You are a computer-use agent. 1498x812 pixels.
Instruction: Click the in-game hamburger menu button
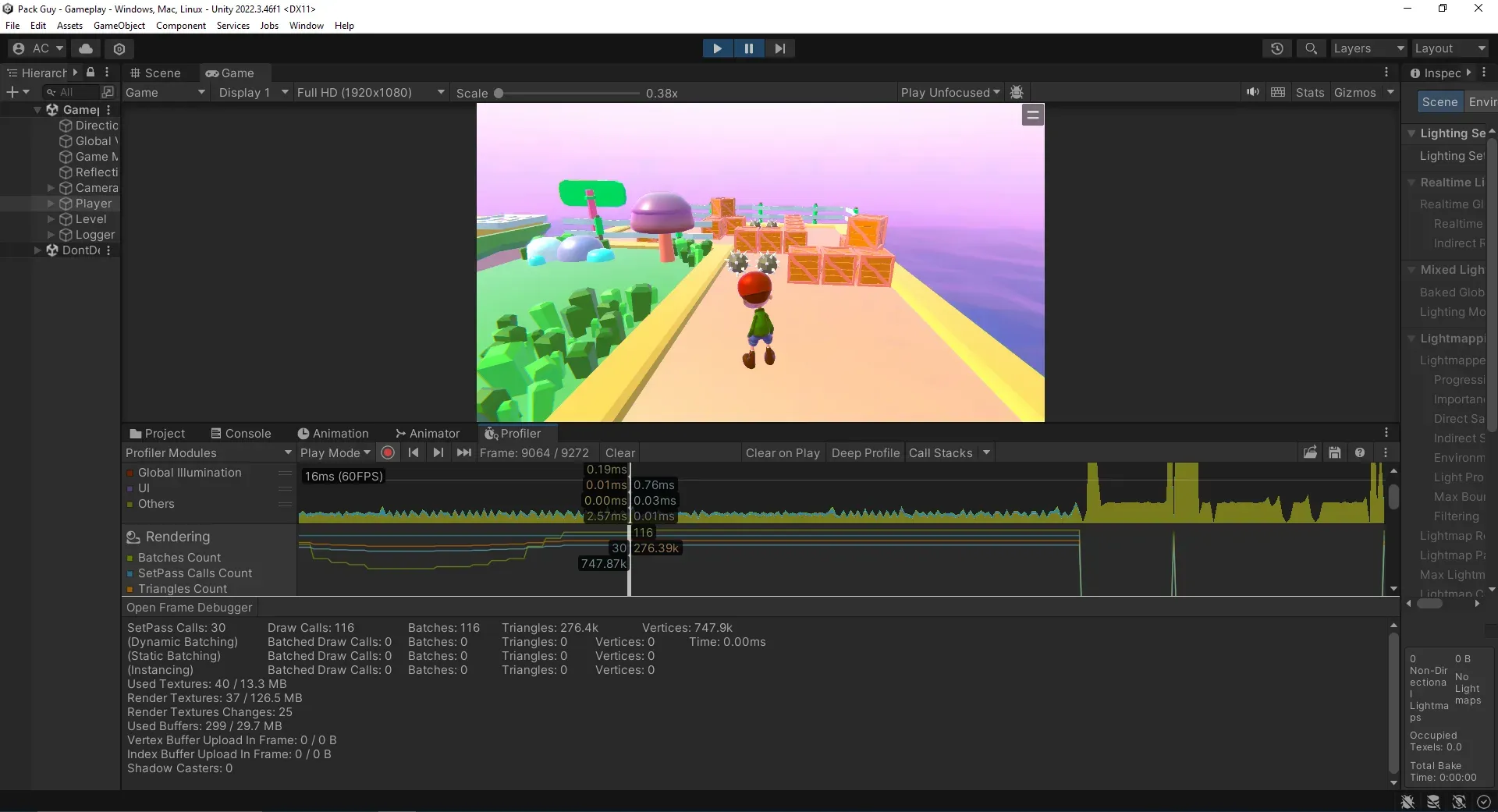1033,115
